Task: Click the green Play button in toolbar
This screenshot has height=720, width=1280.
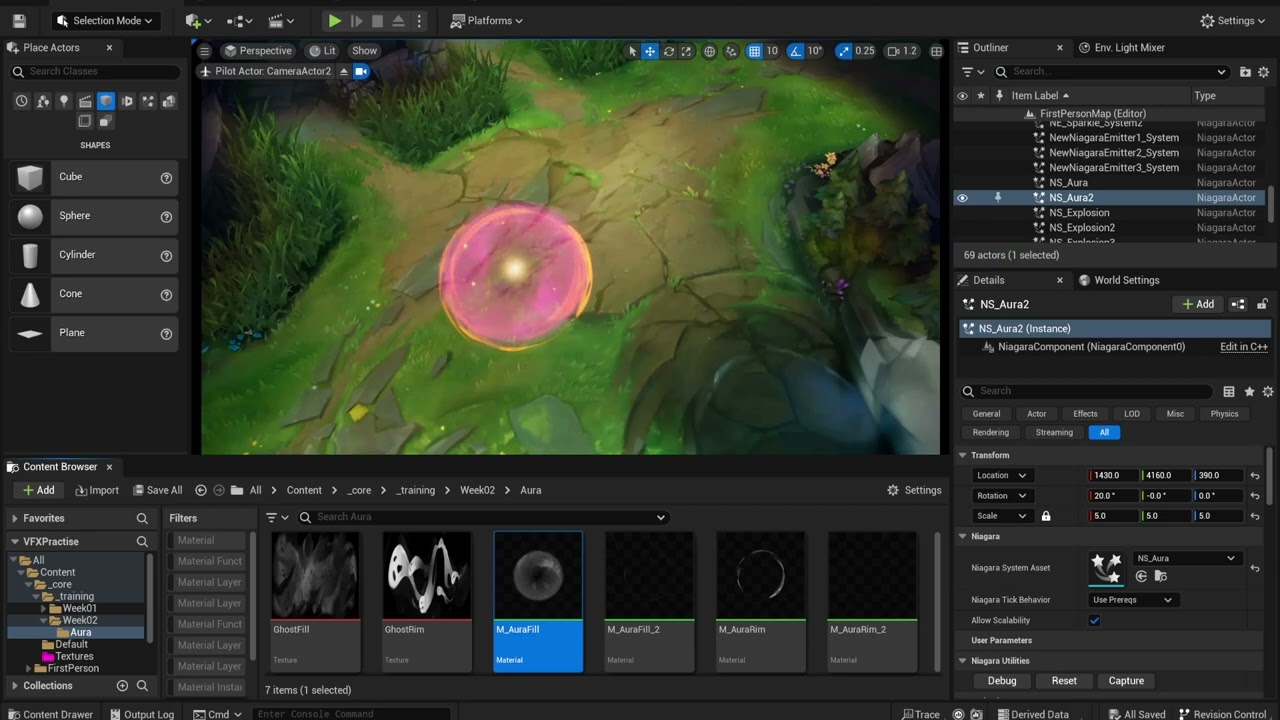Action: click(335, 21)
